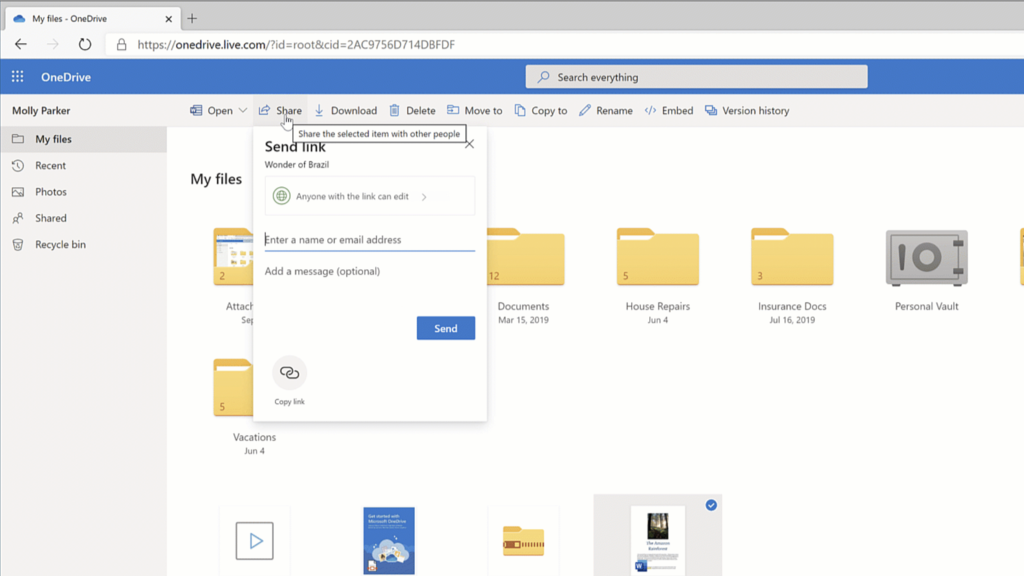The height and width of the screenshot is (576, 1024).
Task: Click the Send link dialog title
Action: click(x=295, y=148)
